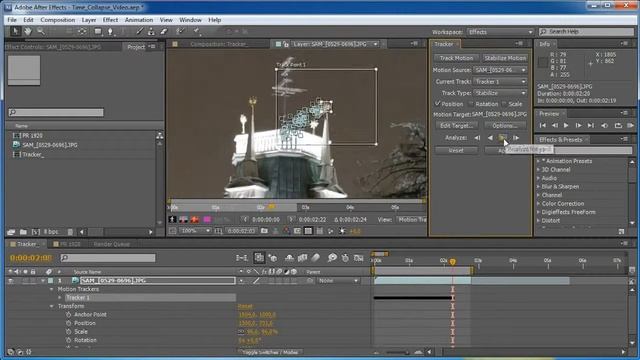Select the Clone Stamp tool
The image size is (640, 360).
[151, 31]
